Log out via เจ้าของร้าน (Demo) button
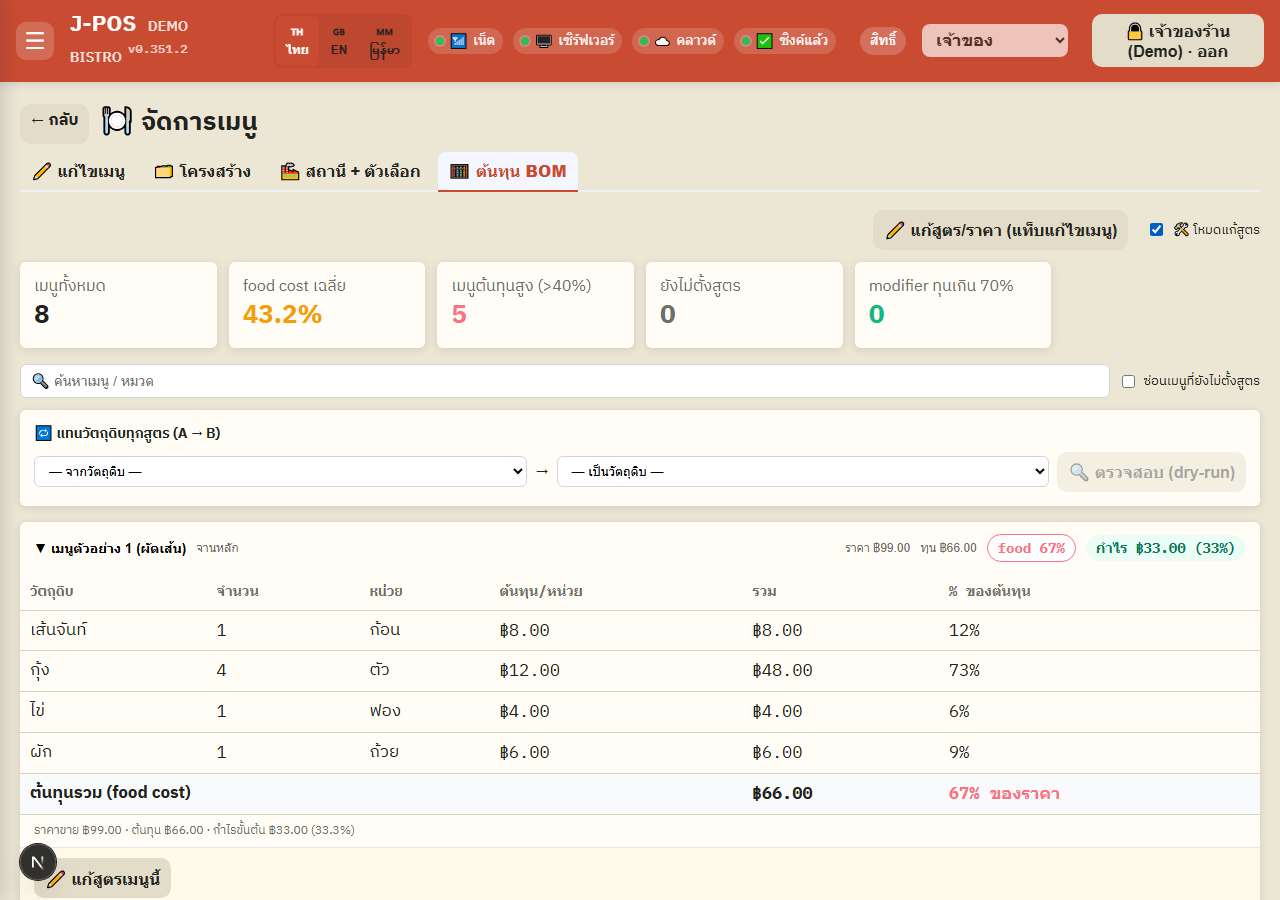The image size is (1280, 900). coord(1178,41)
